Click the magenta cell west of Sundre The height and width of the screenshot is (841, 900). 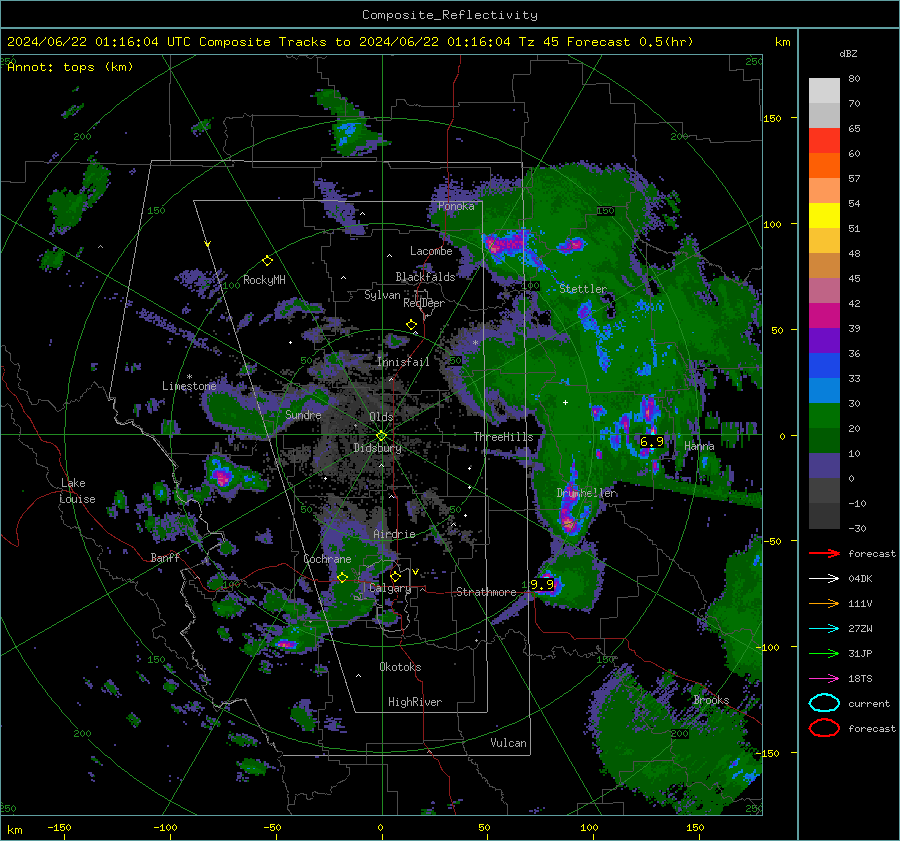pos(221,476)
